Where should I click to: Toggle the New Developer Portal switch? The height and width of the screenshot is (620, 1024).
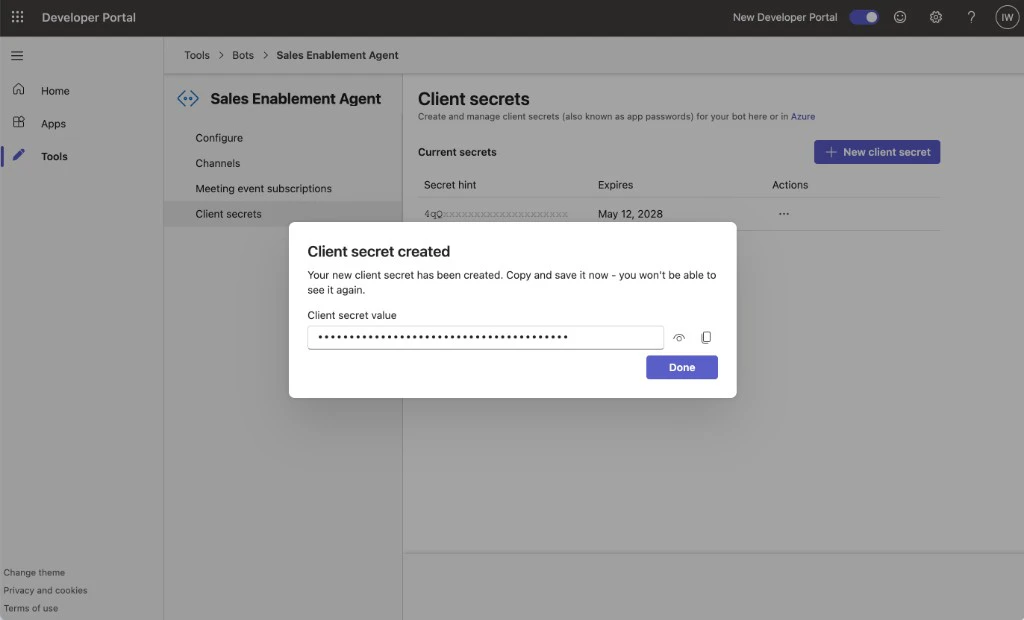pos(864,17)
